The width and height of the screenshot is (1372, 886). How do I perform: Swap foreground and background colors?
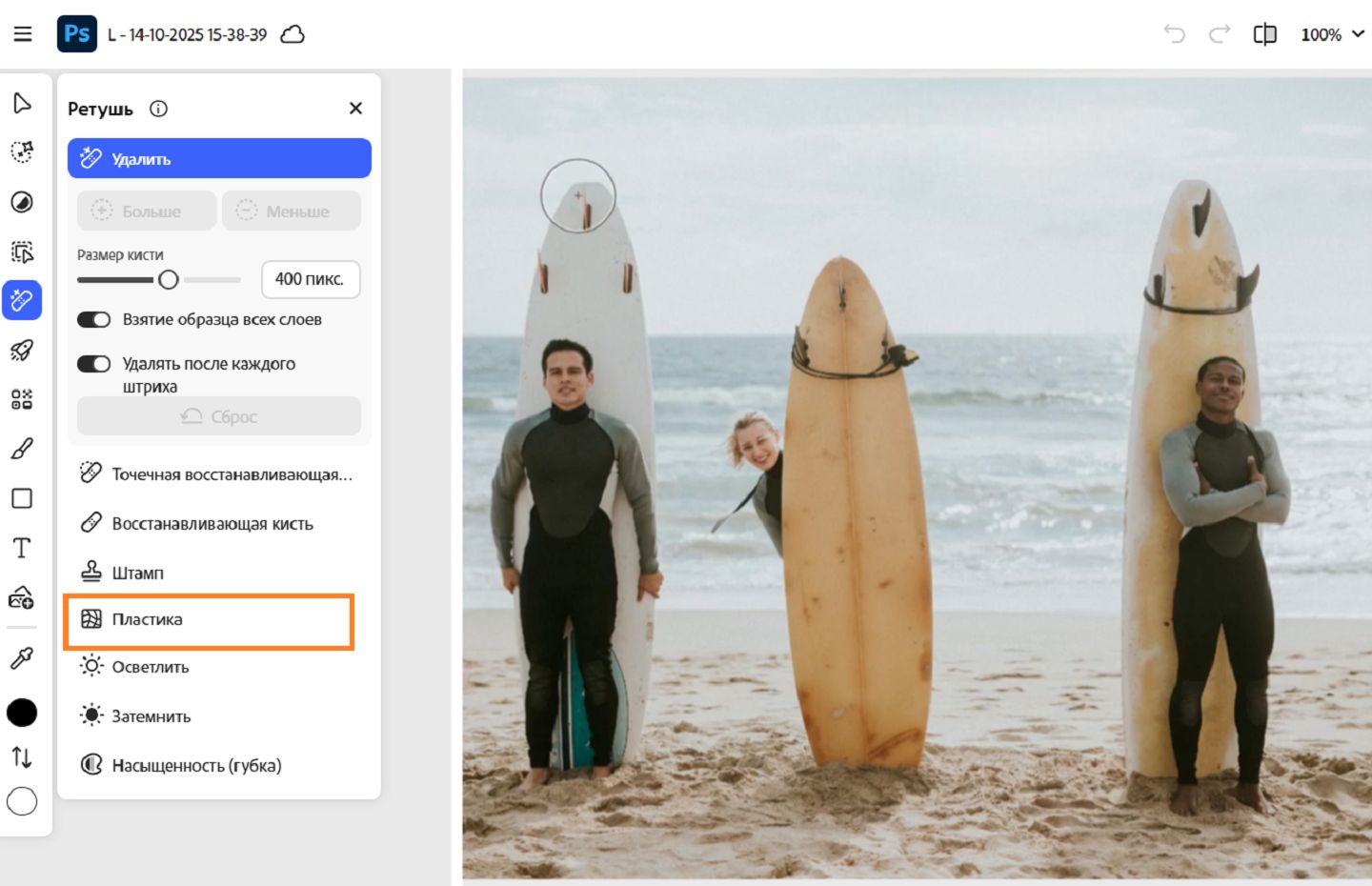(x=22, y=757)
